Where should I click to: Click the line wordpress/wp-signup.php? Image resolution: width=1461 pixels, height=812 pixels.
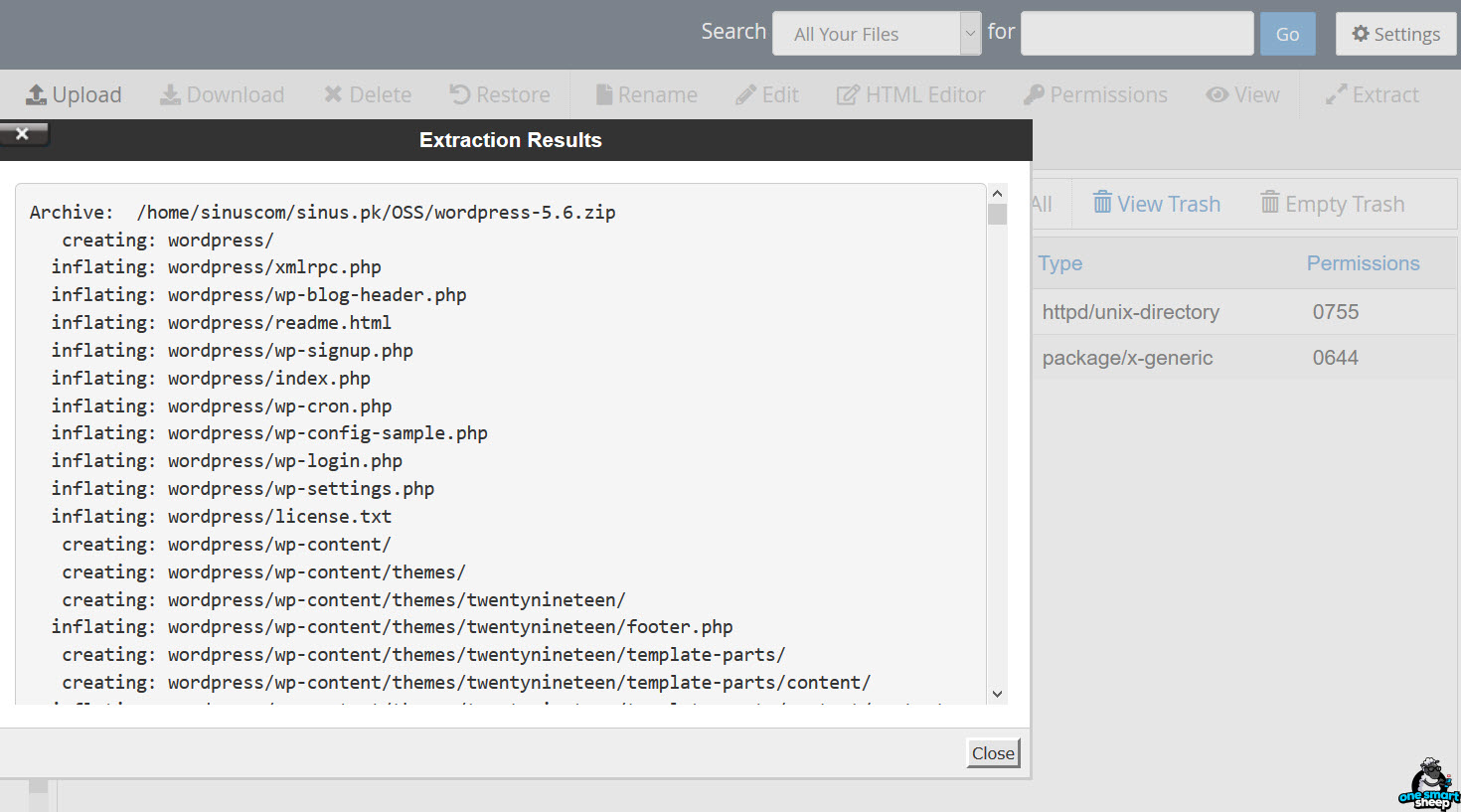[x=233, y=351]
